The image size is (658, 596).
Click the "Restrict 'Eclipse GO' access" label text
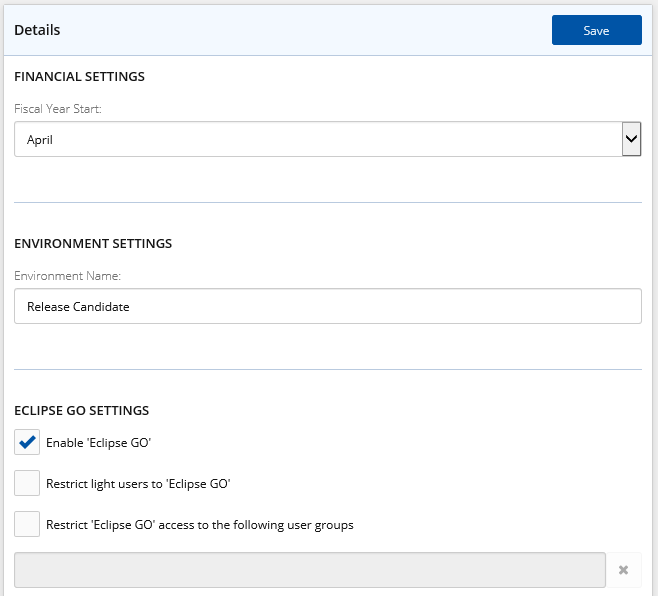point(199,524)
